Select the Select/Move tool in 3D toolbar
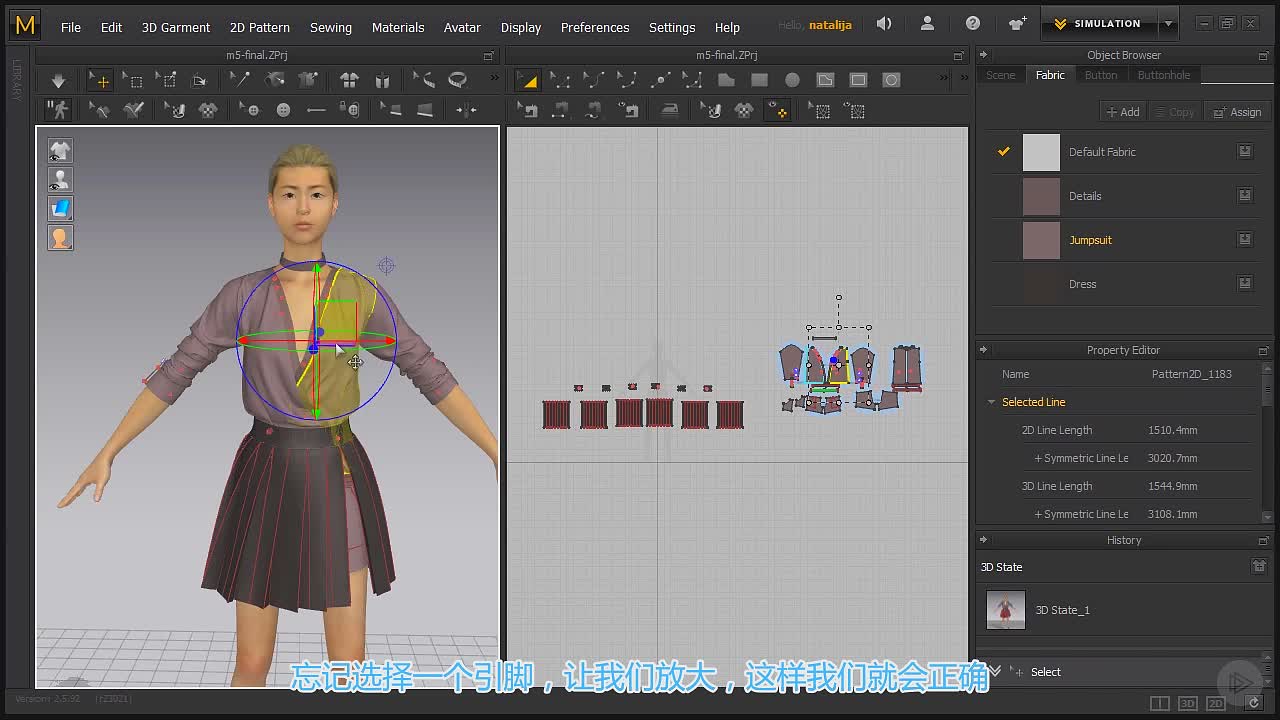 99,80
